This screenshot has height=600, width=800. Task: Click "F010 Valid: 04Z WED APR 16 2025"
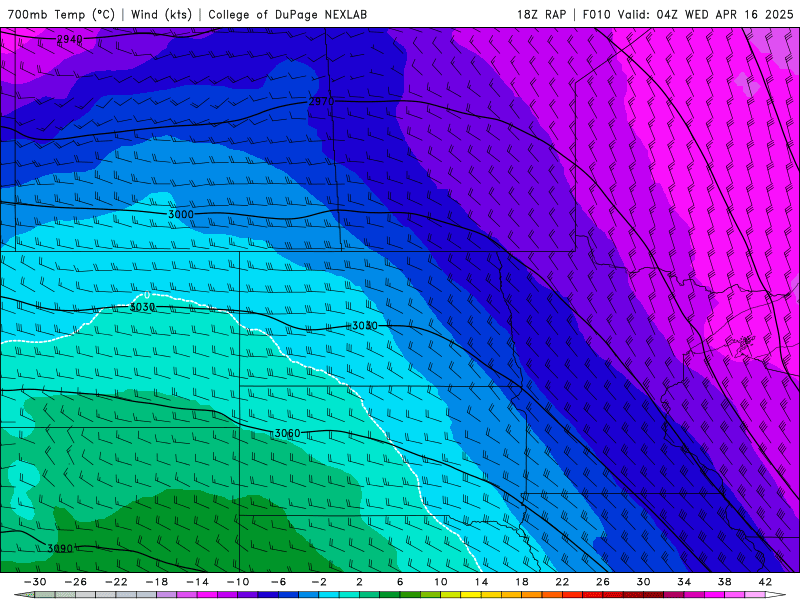point(688,14)
